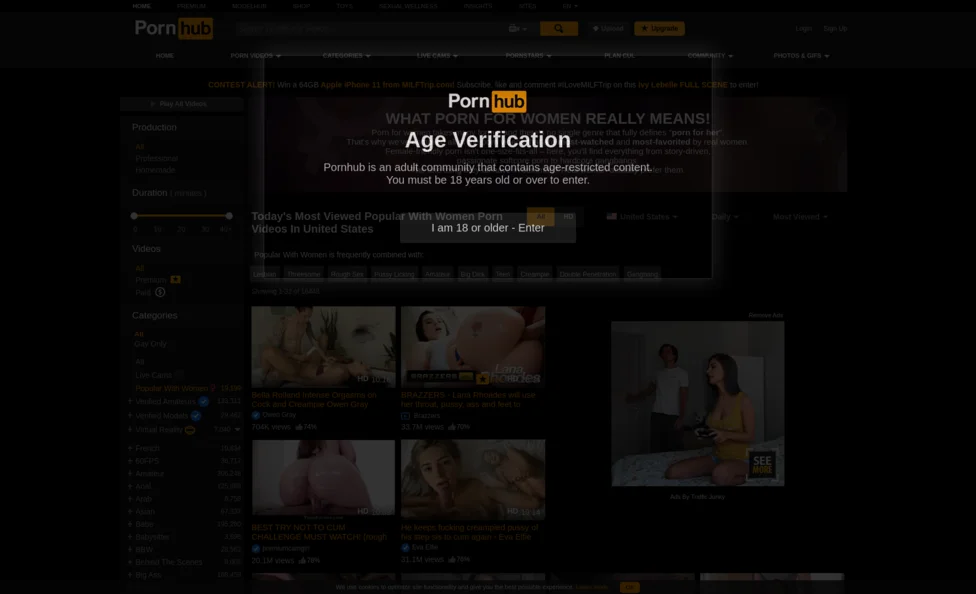Open the EN language dropdown in top bar
The width and height of the screenshot is (976, 594).
(x=570, y=6)
